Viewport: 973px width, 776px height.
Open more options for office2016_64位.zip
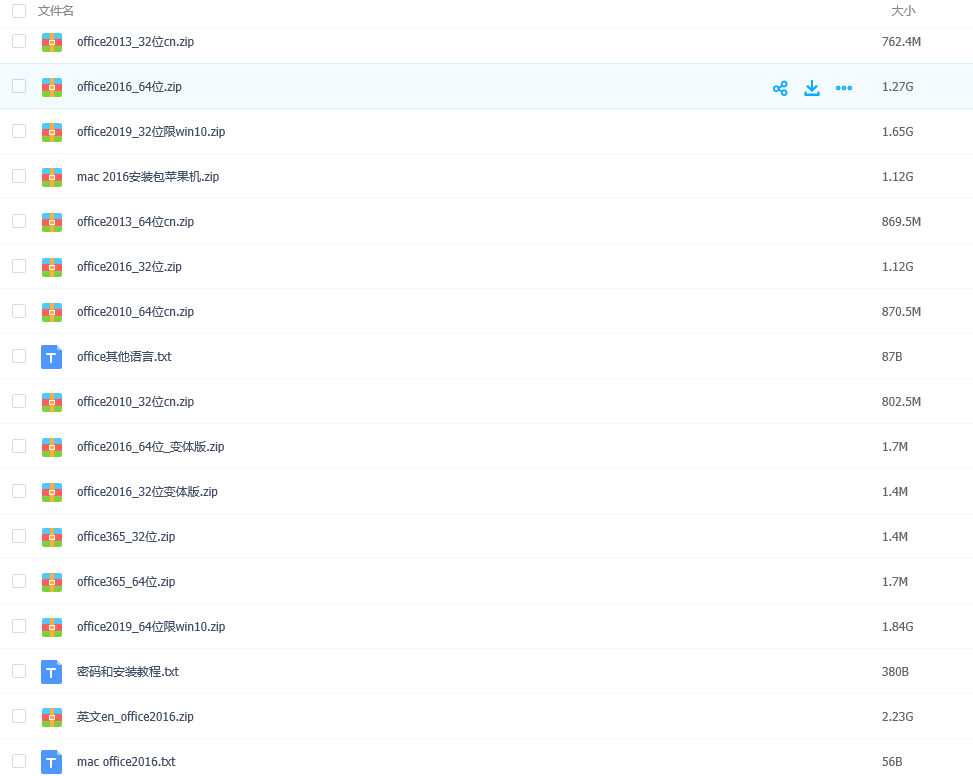tap(844, 88)
